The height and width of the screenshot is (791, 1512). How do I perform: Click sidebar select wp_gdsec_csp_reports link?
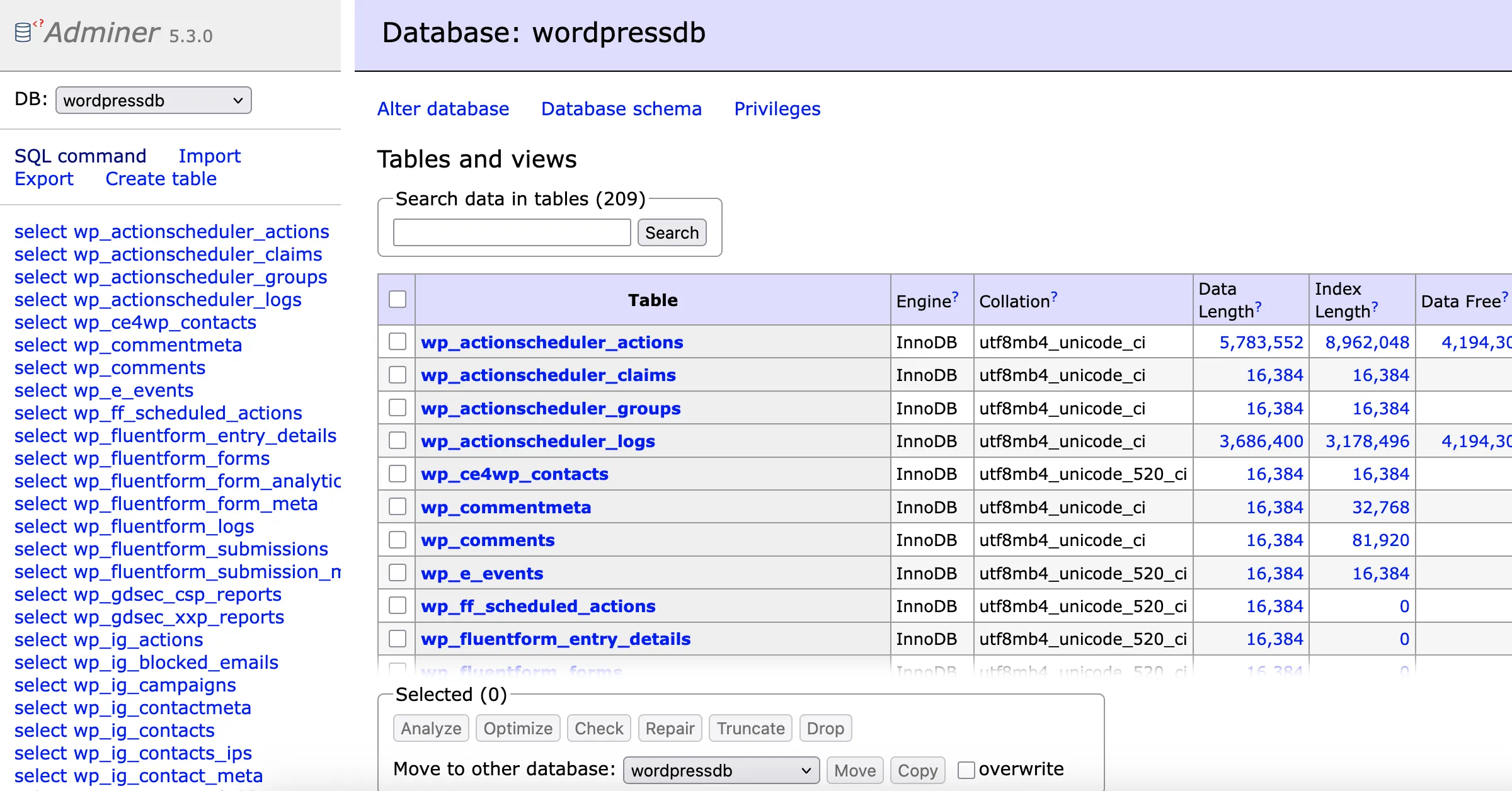(x=147, y=595)
